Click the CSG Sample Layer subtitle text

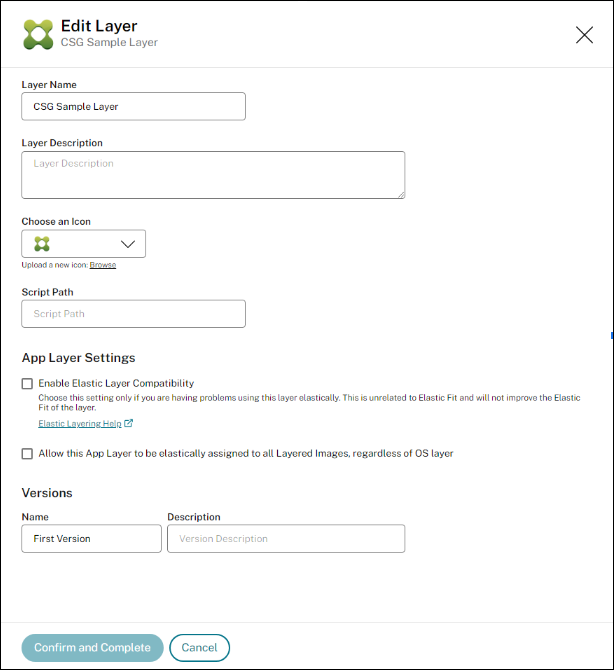pyautogui.click(x=109, y=43)
